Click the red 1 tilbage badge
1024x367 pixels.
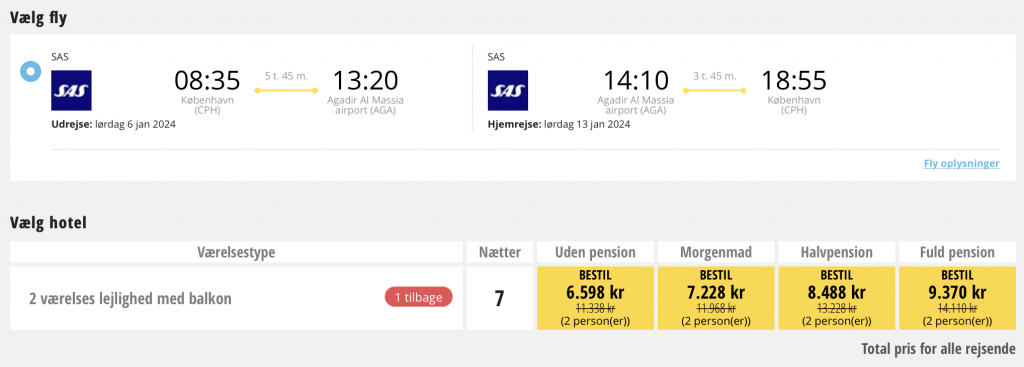419,297
